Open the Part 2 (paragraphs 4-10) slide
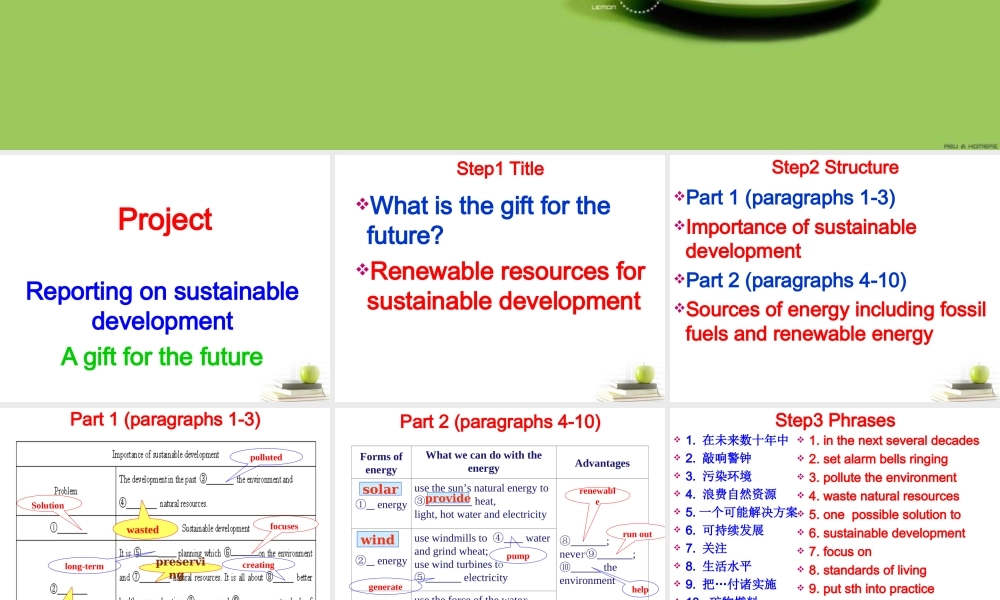This screenshot has height=600, width=1000. click(499, 504)
